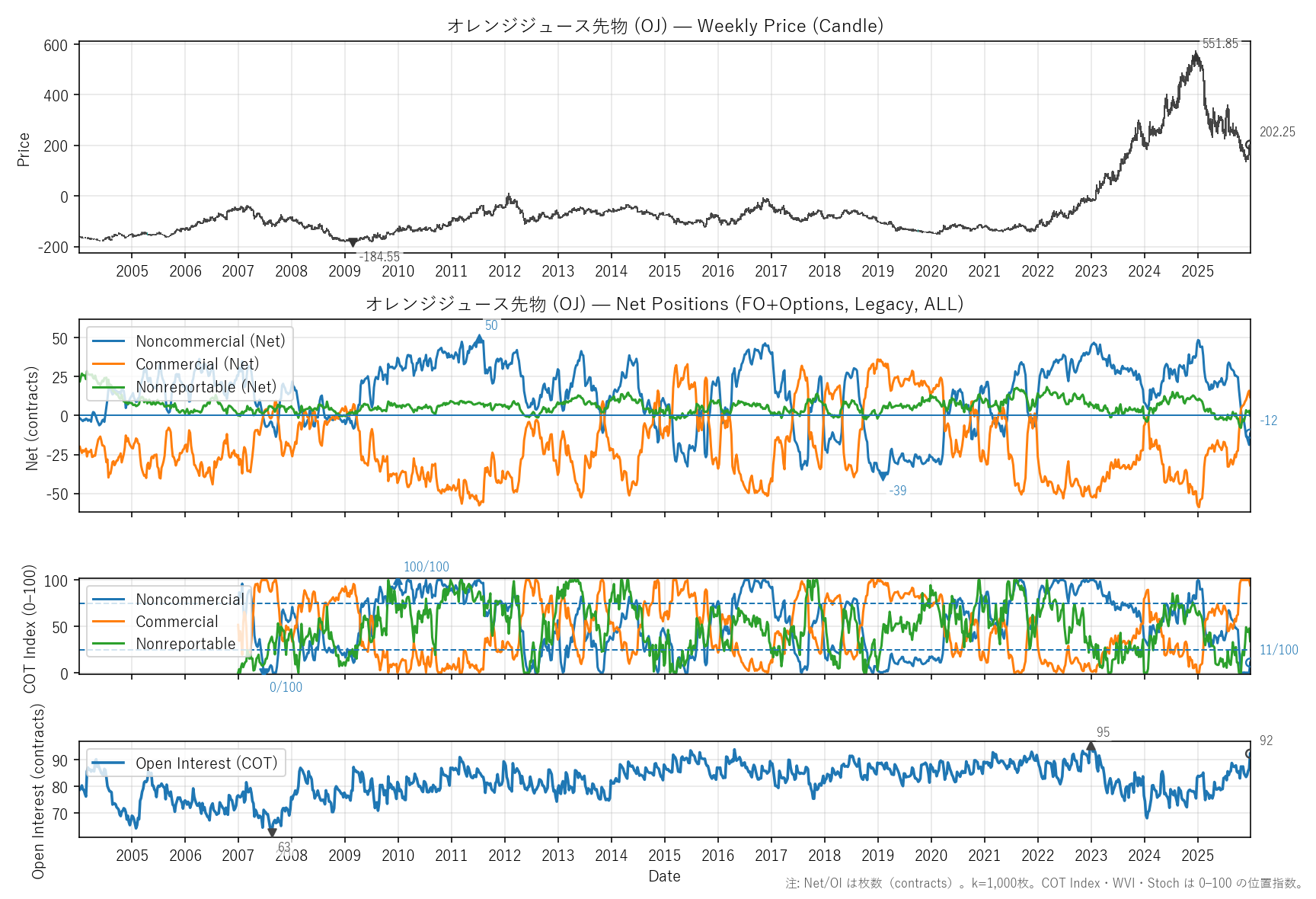Click the 11/100 COT Index latest value label
The width and height of the screenshot is (1316, 899).
pos(1279,650)
